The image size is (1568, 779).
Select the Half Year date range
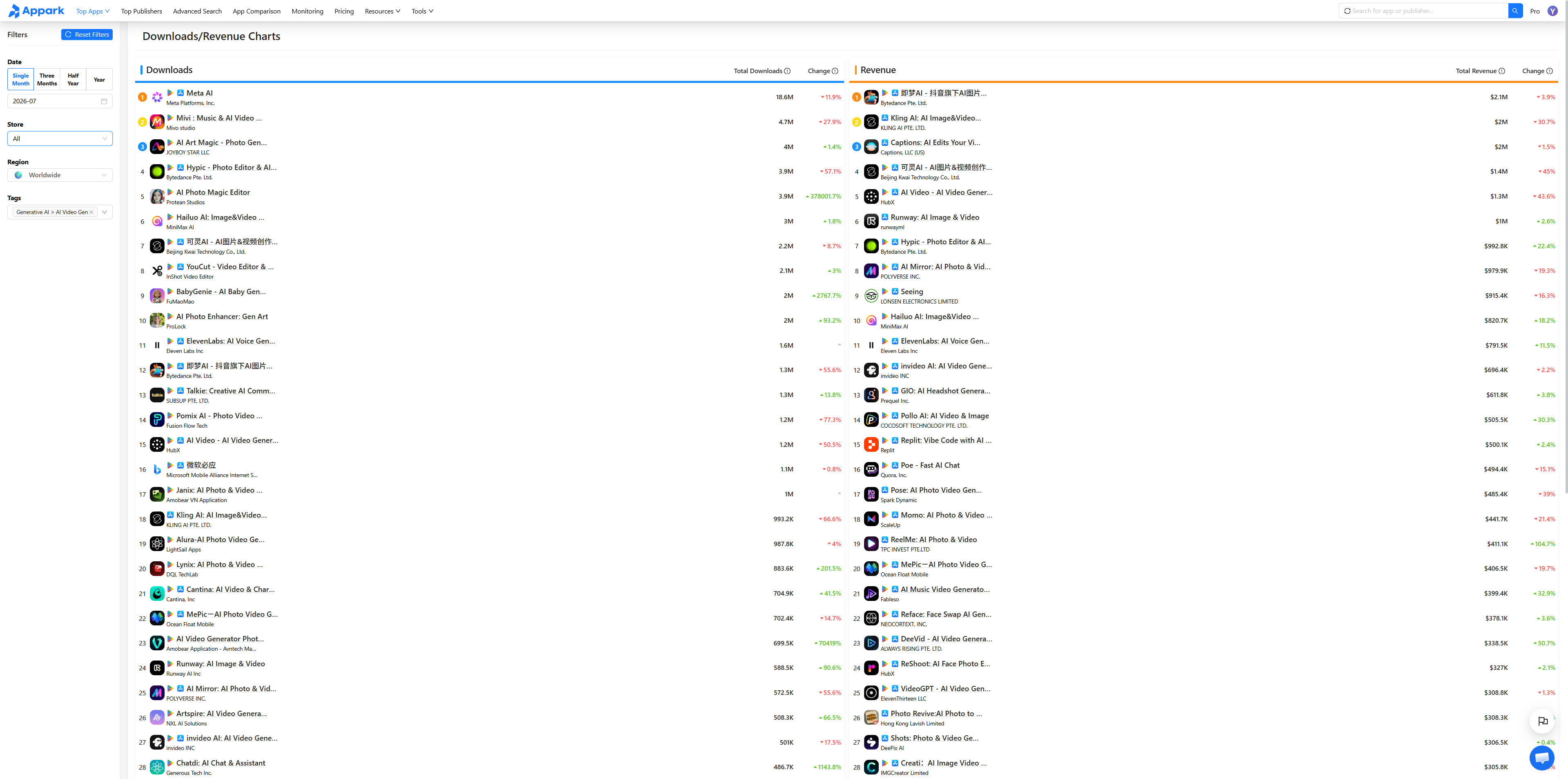pos(73,80)
